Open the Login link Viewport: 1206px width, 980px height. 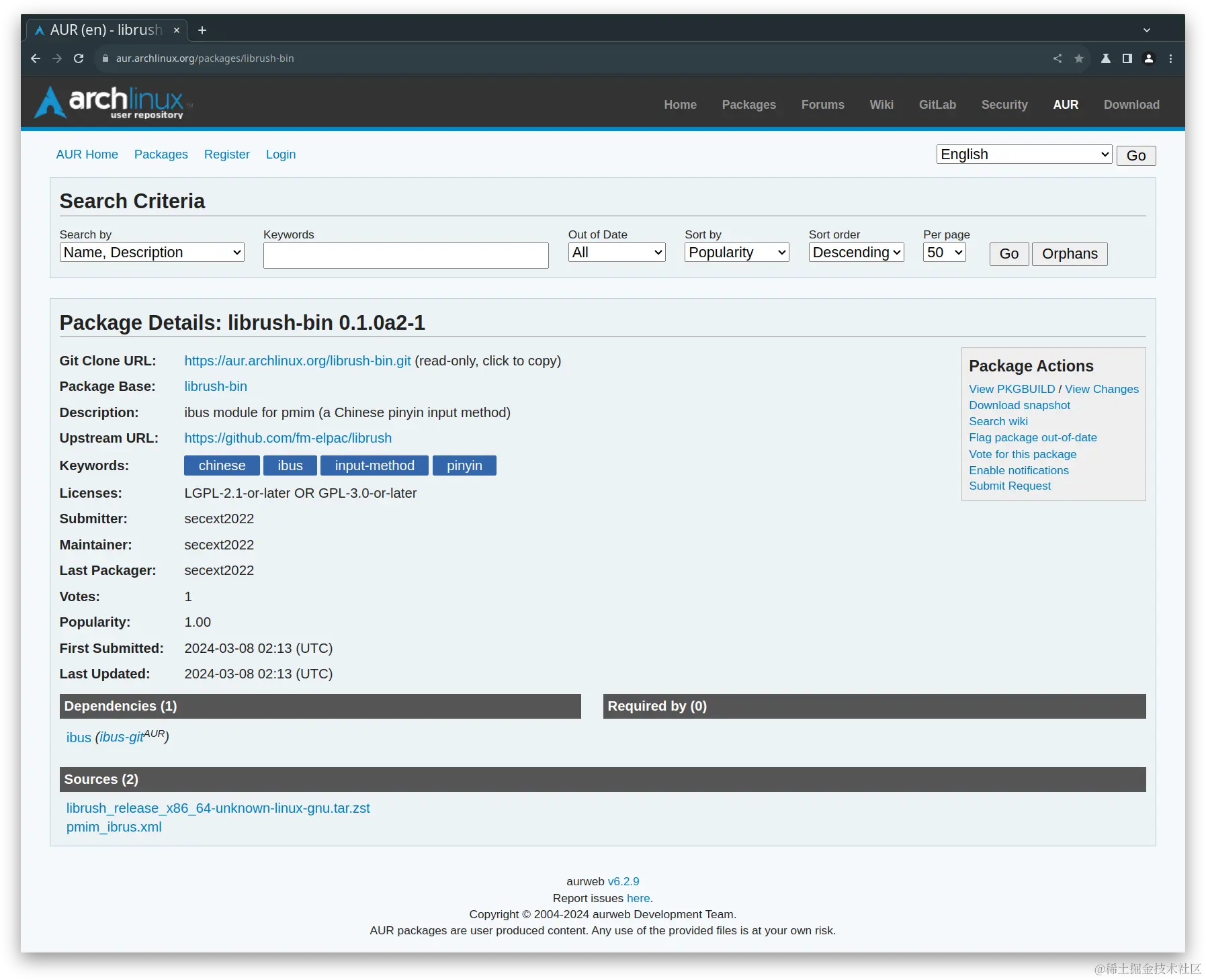281,154
